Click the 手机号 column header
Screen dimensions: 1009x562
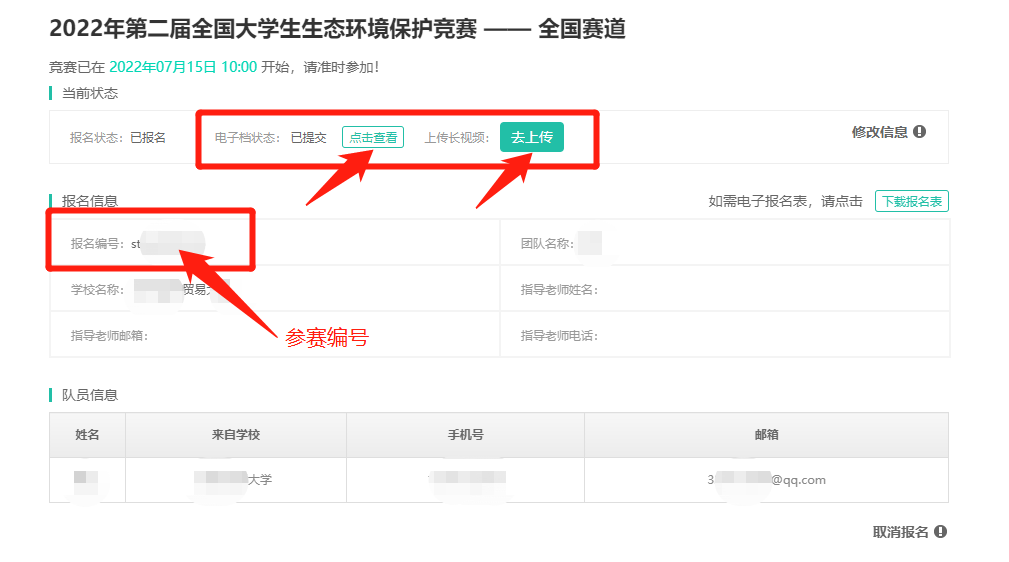click(x=465, y=435)
